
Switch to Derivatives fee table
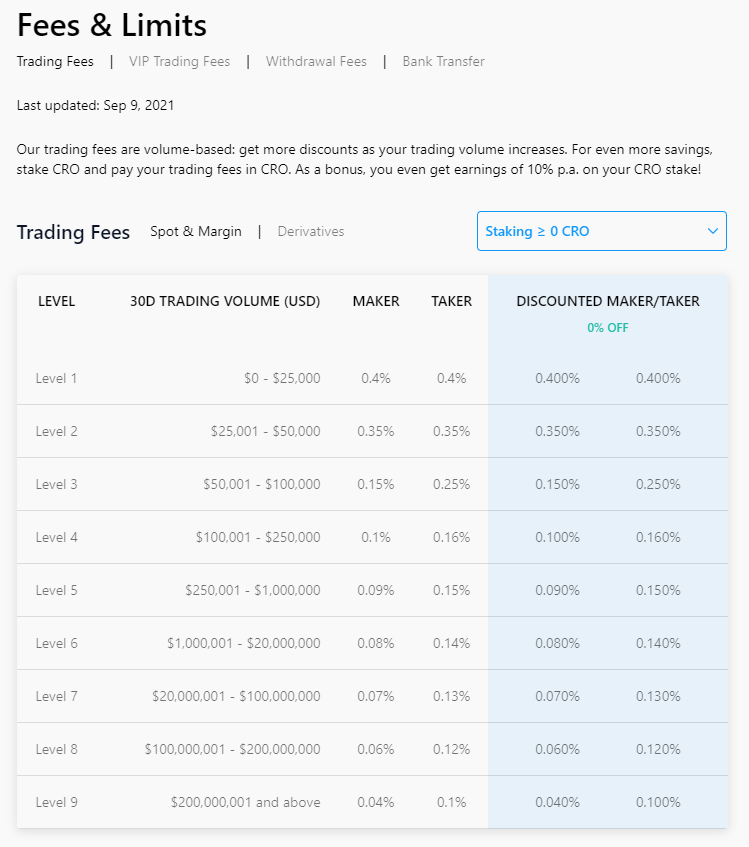(311, 232)
